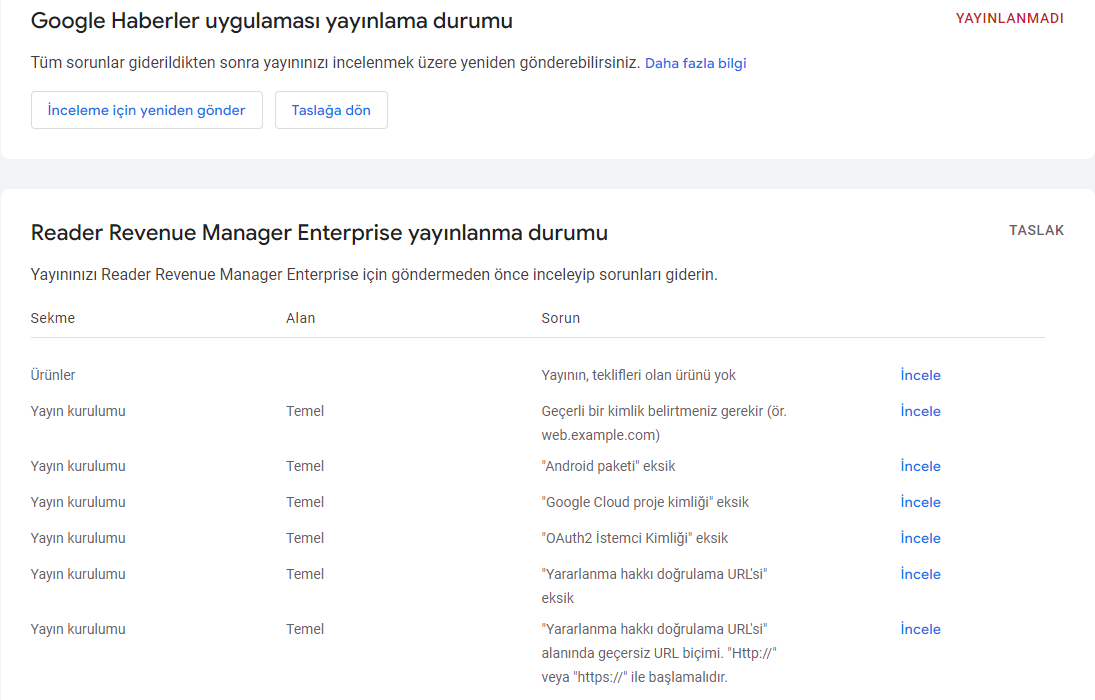The height and width of the screenshot is (700, 1095).
Task: Click İncele for 'Yararlanma hakkı doğrulama URL'si eksik'
Action: 920,574
